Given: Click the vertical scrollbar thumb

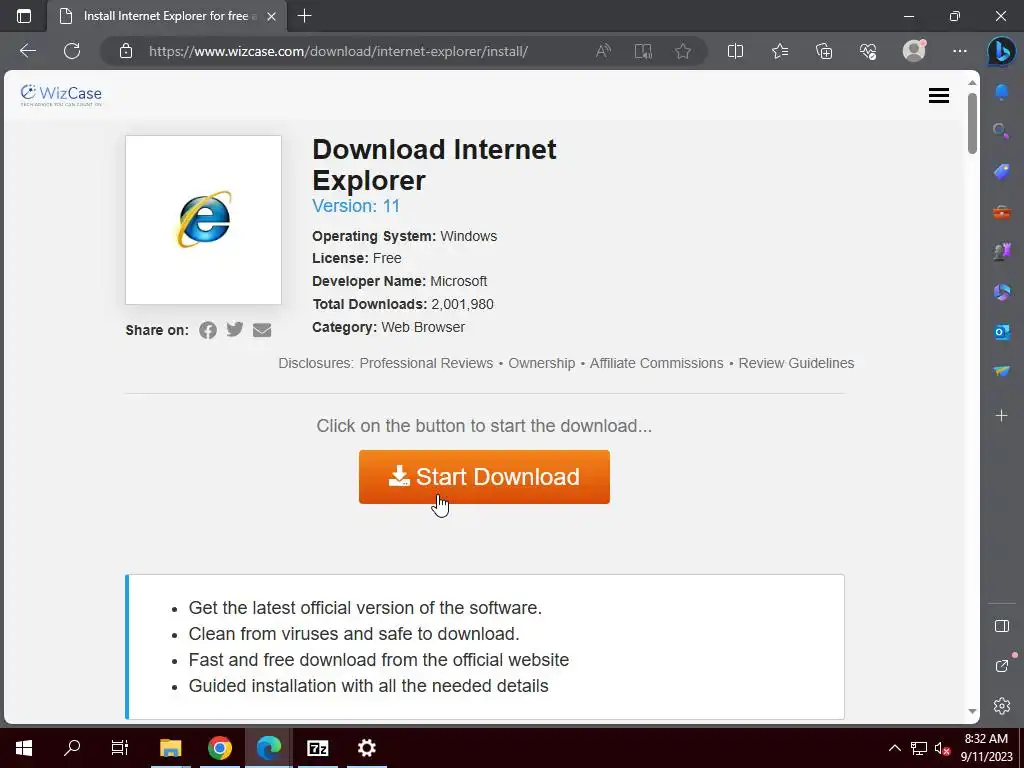Looking at the screenshot, I should [x=972, y=124].
